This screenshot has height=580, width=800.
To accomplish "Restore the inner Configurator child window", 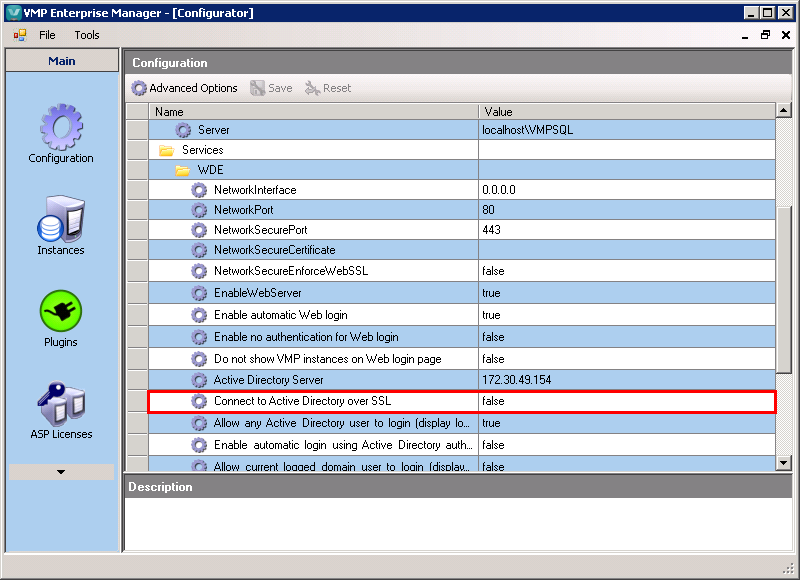I will tap(765, 35).
